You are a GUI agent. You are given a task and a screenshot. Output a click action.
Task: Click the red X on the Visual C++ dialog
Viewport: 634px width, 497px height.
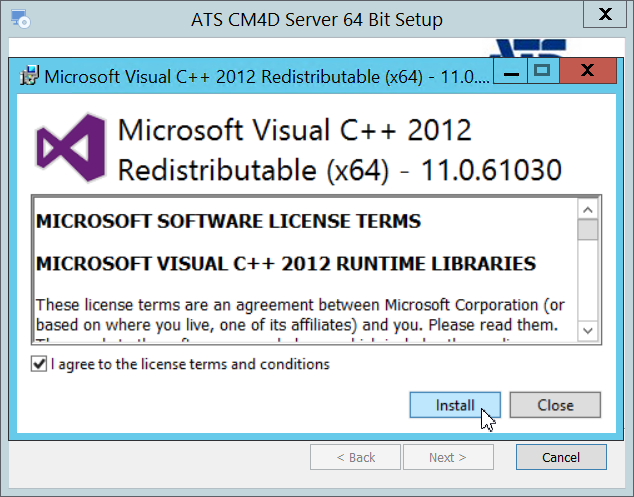coord(587,72)
